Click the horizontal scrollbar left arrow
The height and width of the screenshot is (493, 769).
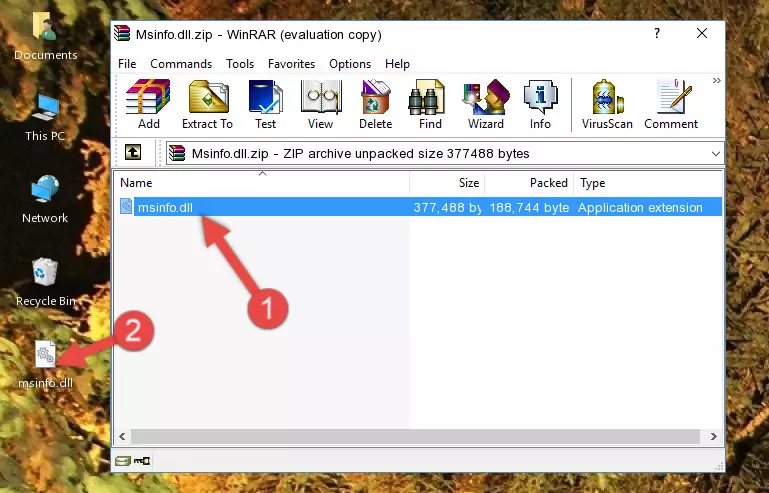pyautogui.click(x=123, y=436)
